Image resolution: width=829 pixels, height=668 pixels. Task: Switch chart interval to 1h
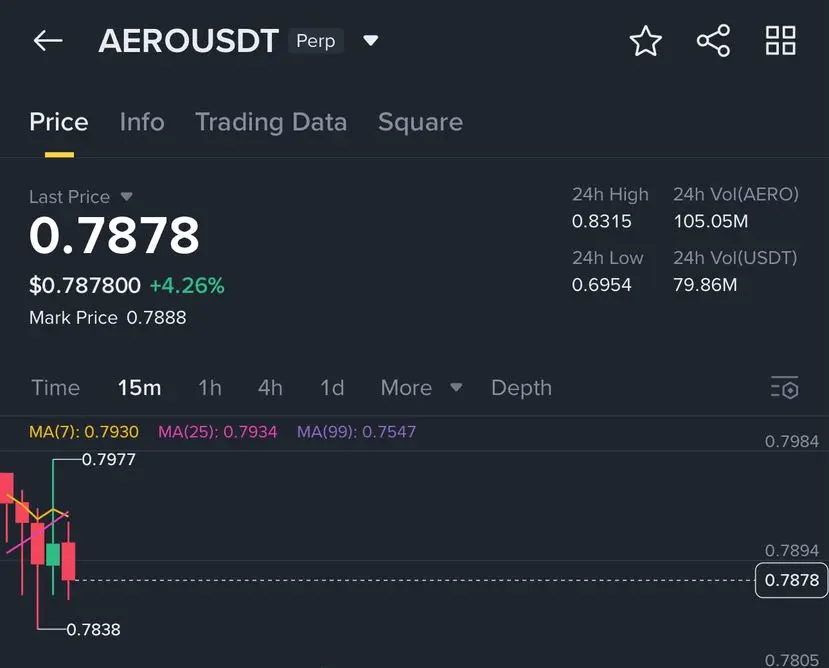pos(210,388)
